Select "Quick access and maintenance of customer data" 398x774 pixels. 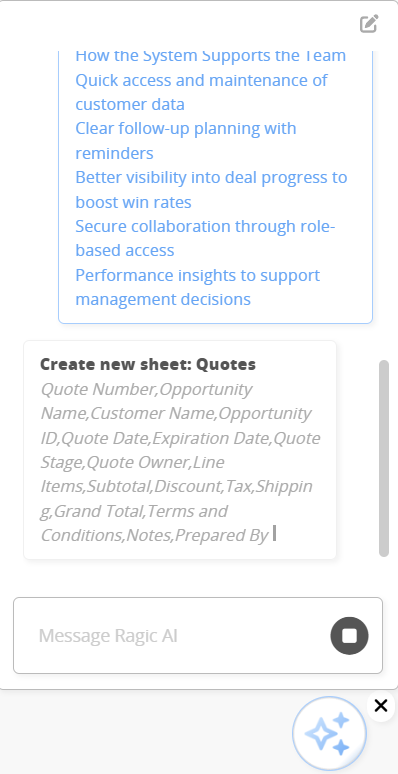pos(201,92)
